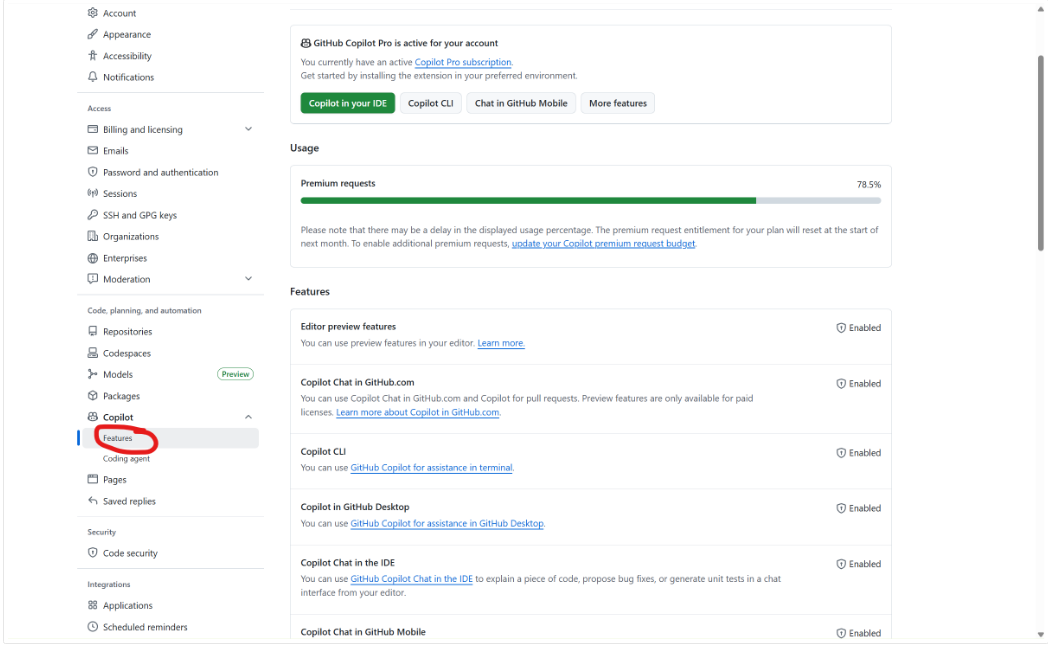
Task: Expand the Billing and licensing section chevron
Action: click(x=249, y=129)
